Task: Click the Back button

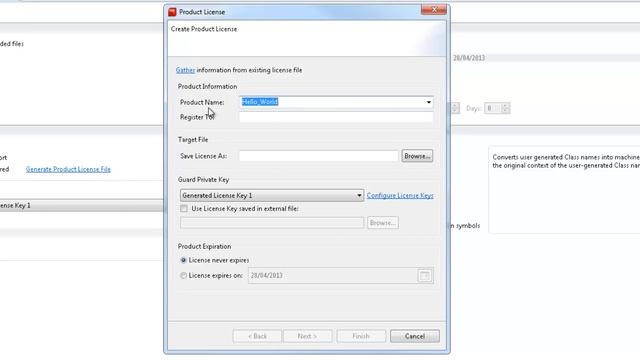Action: (257, 336)
